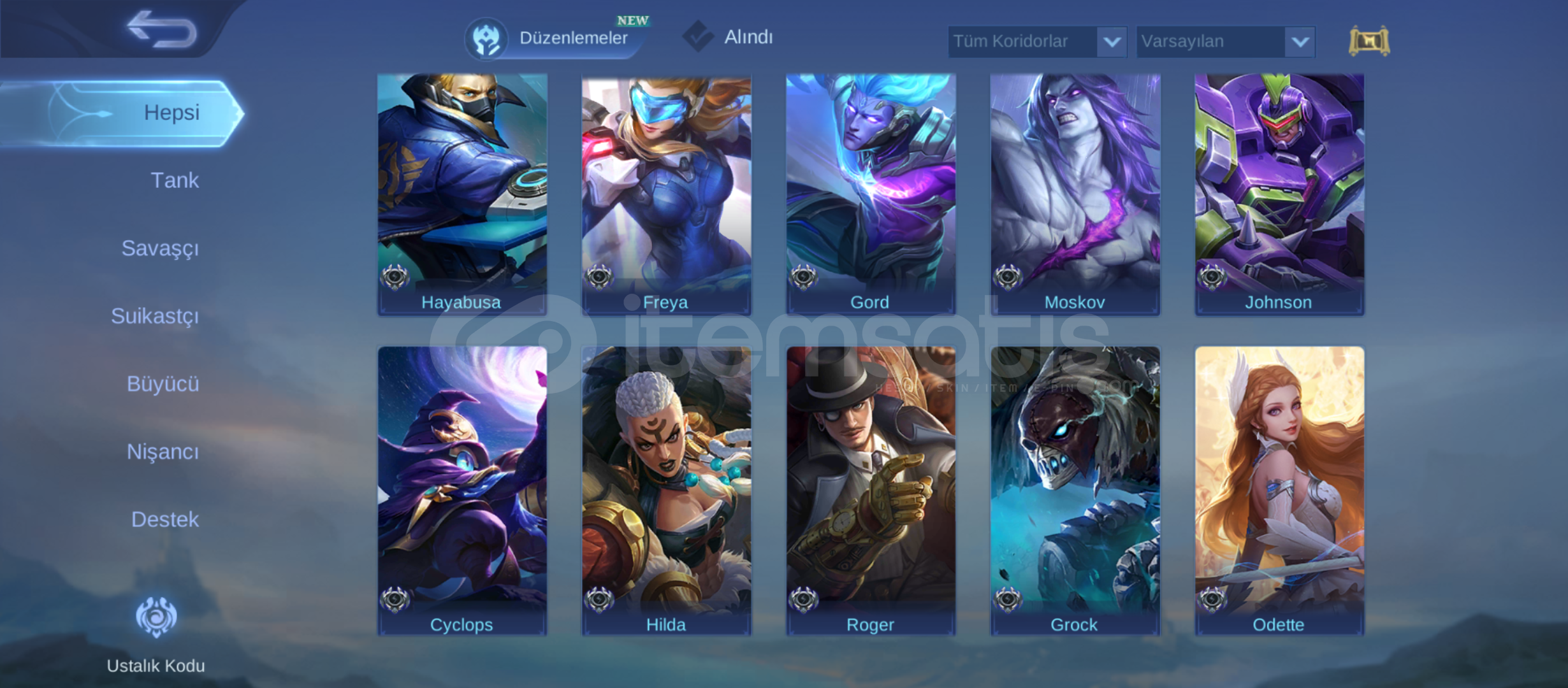Screen dimensions: 1568x688
Task: Switch to the Nişancı category
Action: tap(163, 452)
